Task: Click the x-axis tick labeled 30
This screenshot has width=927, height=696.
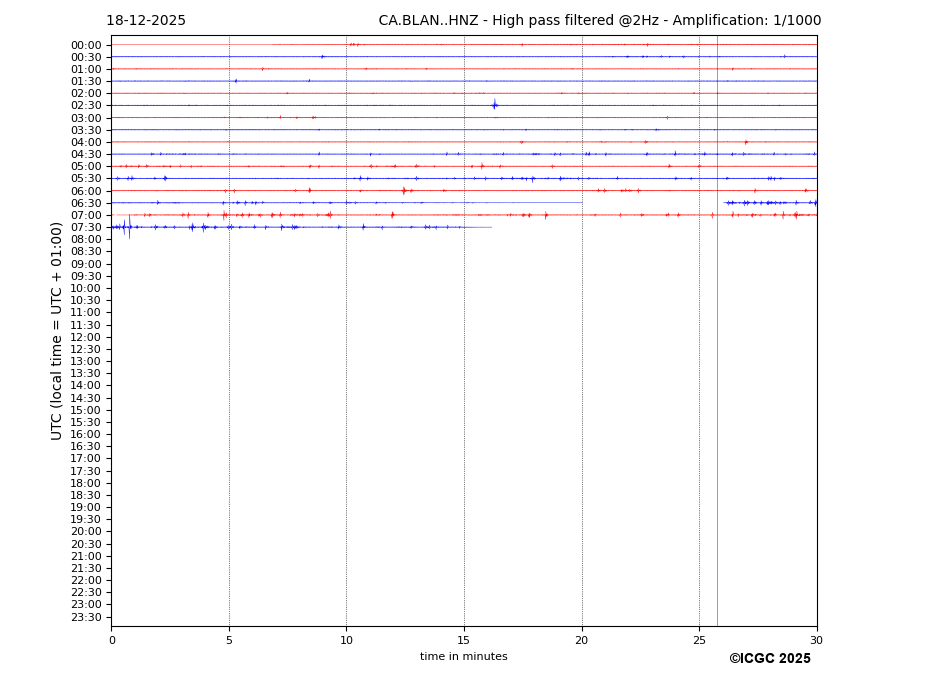Action: [816, 640]
